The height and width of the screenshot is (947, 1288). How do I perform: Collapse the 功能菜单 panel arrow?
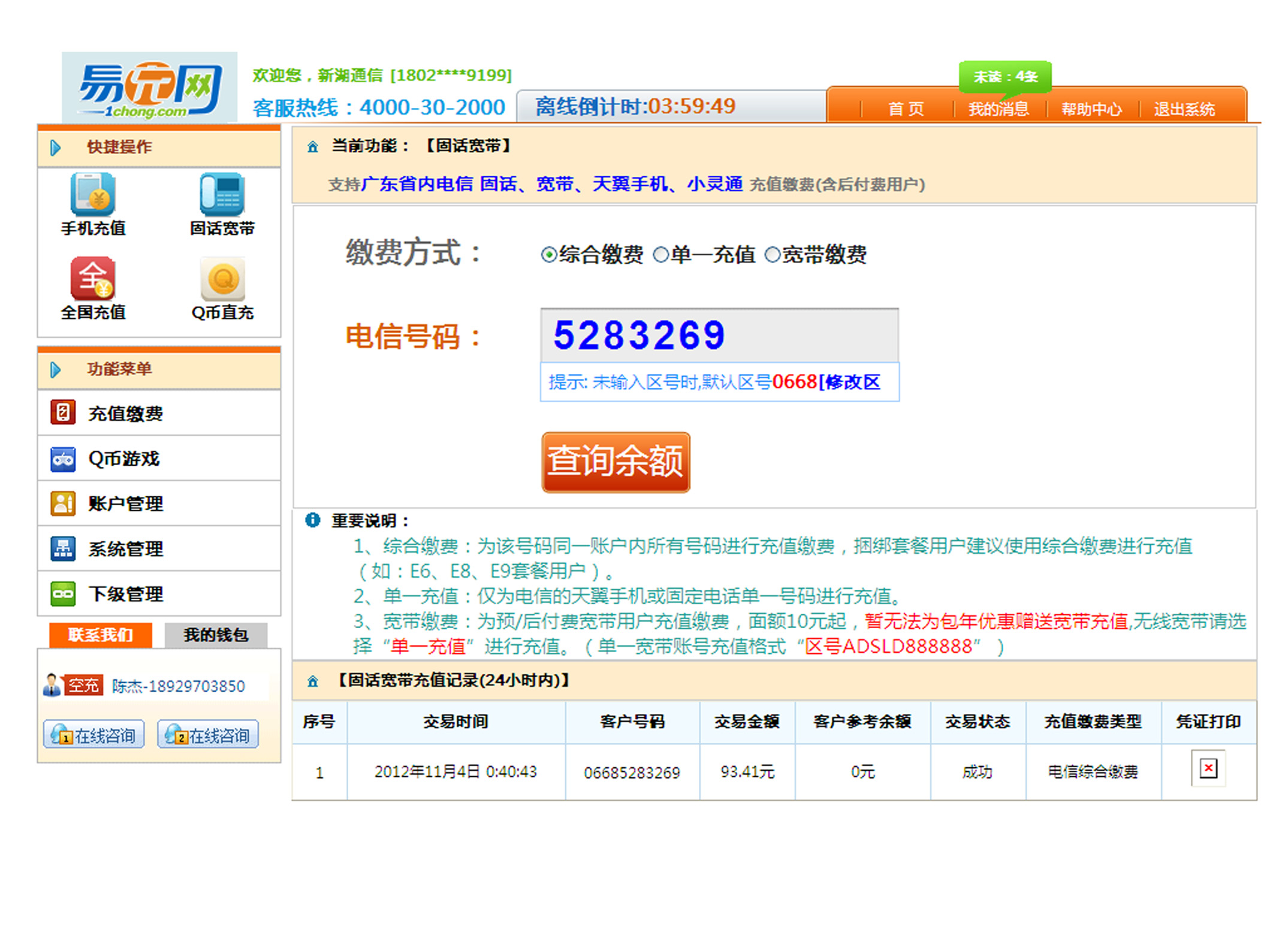tap(56, 370)
